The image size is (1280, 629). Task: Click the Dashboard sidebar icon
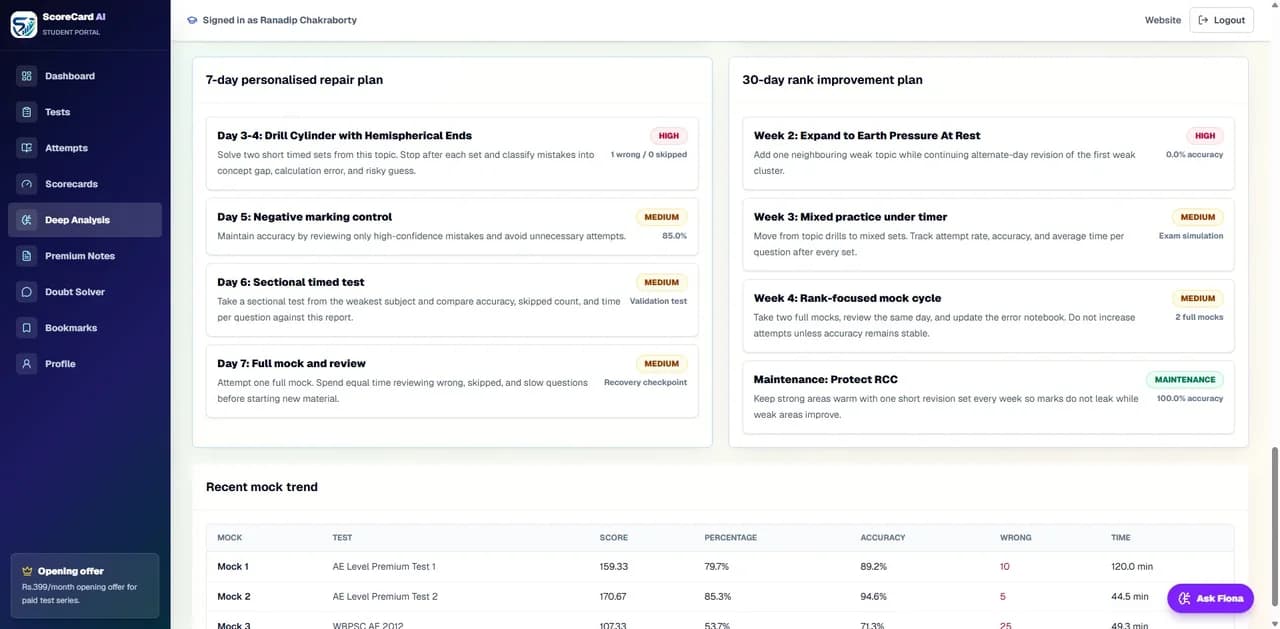[27, 76]
